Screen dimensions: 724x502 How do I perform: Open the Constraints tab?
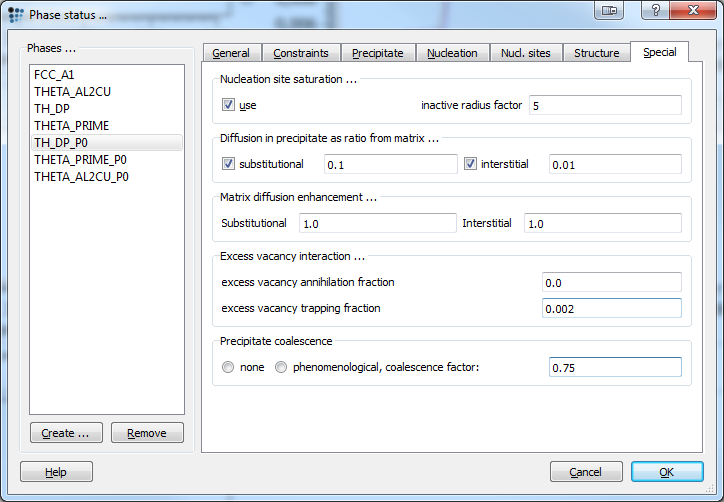300,53
